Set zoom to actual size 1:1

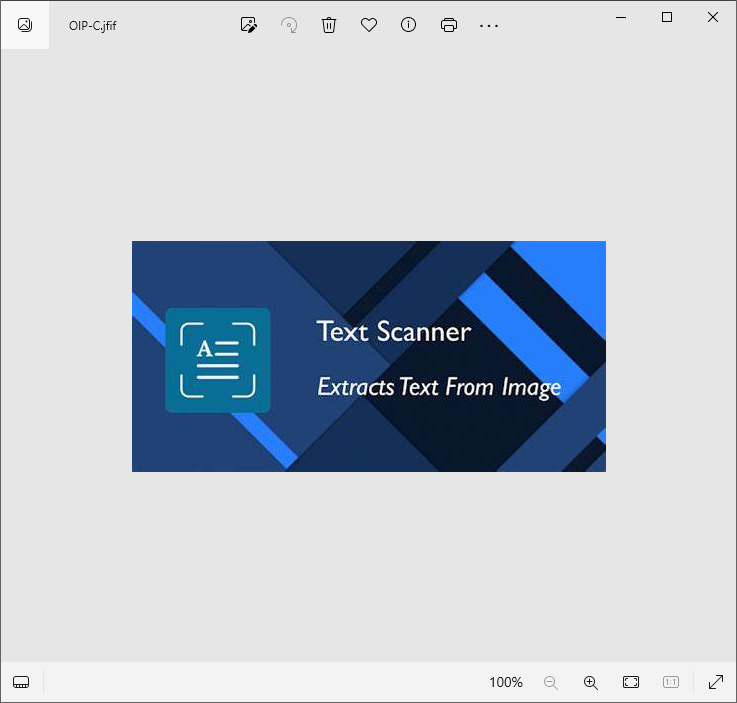671,682
